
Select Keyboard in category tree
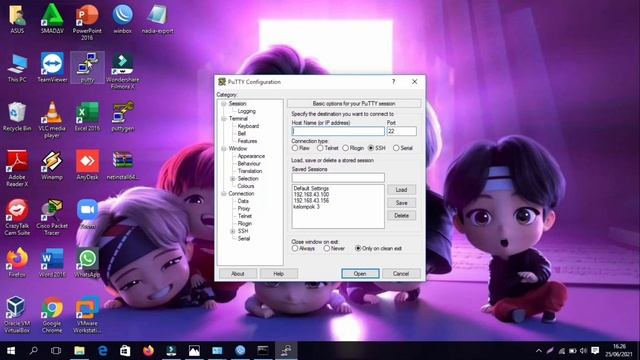coord(248,126)
